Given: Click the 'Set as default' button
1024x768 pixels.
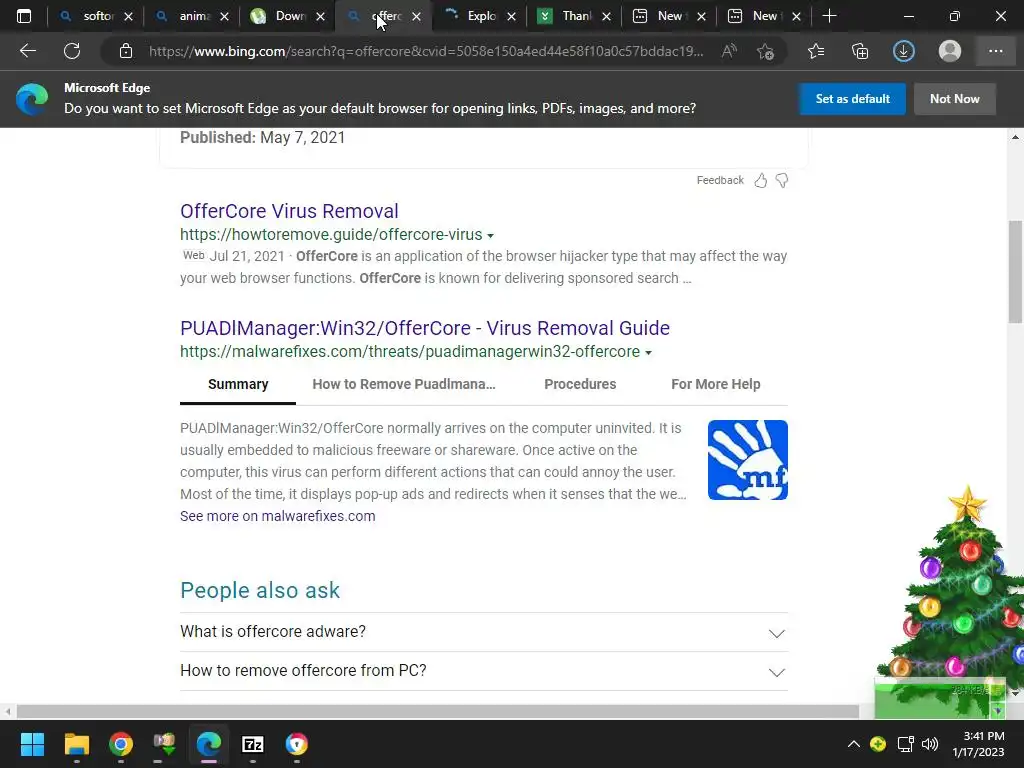Looking at the screenshot, I should 852,99.
